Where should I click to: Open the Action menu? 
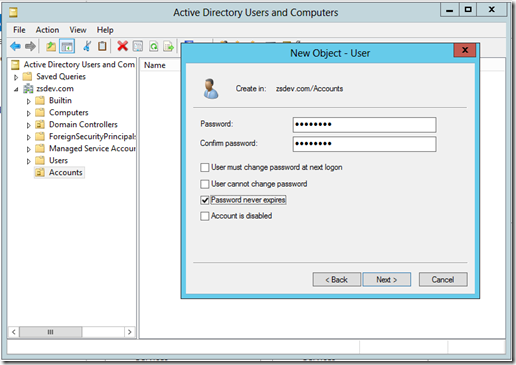click(47, 30)
